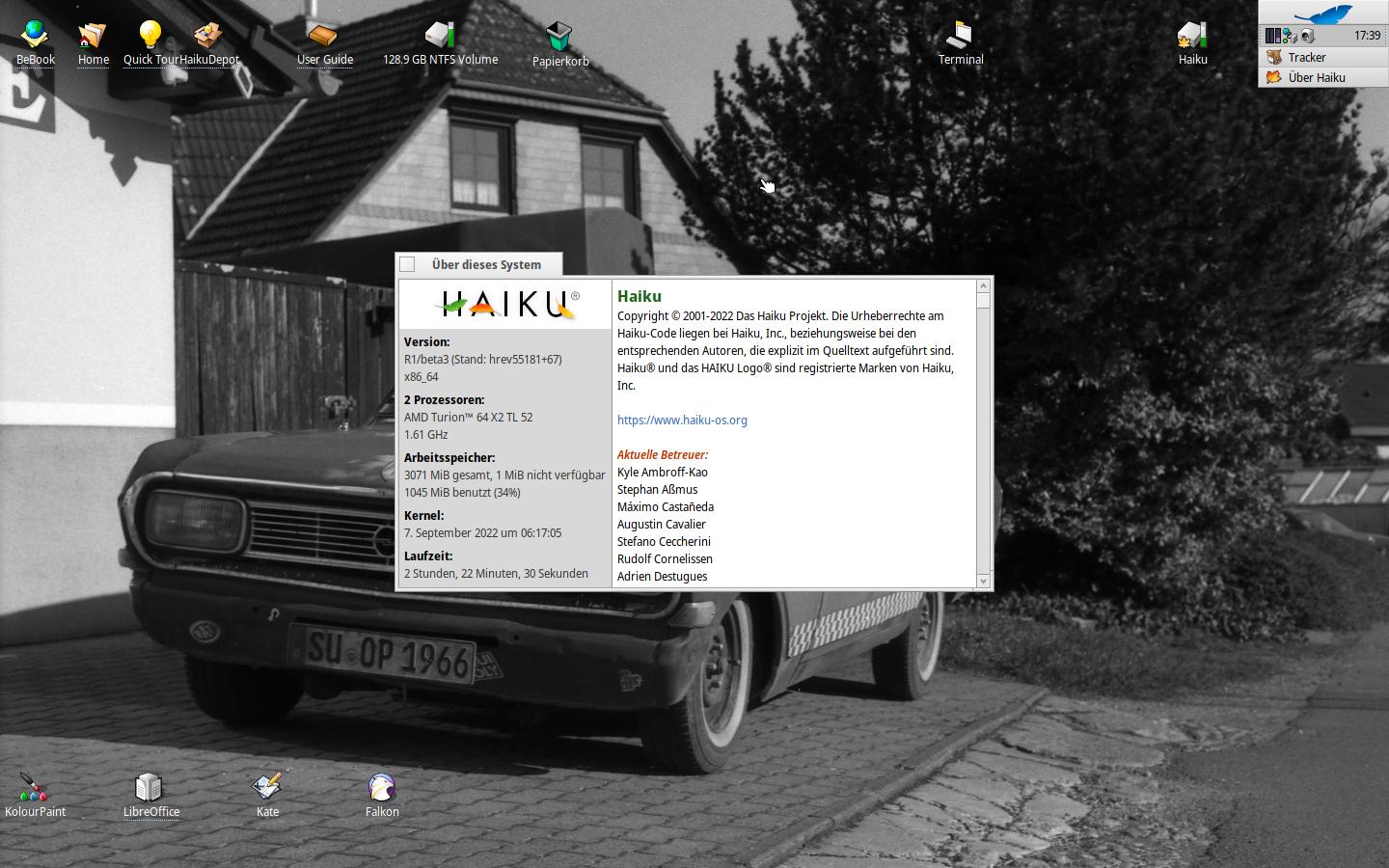Click the name Augustin Cavalier
Viewport: 1389px width, 868px height.
662,525
